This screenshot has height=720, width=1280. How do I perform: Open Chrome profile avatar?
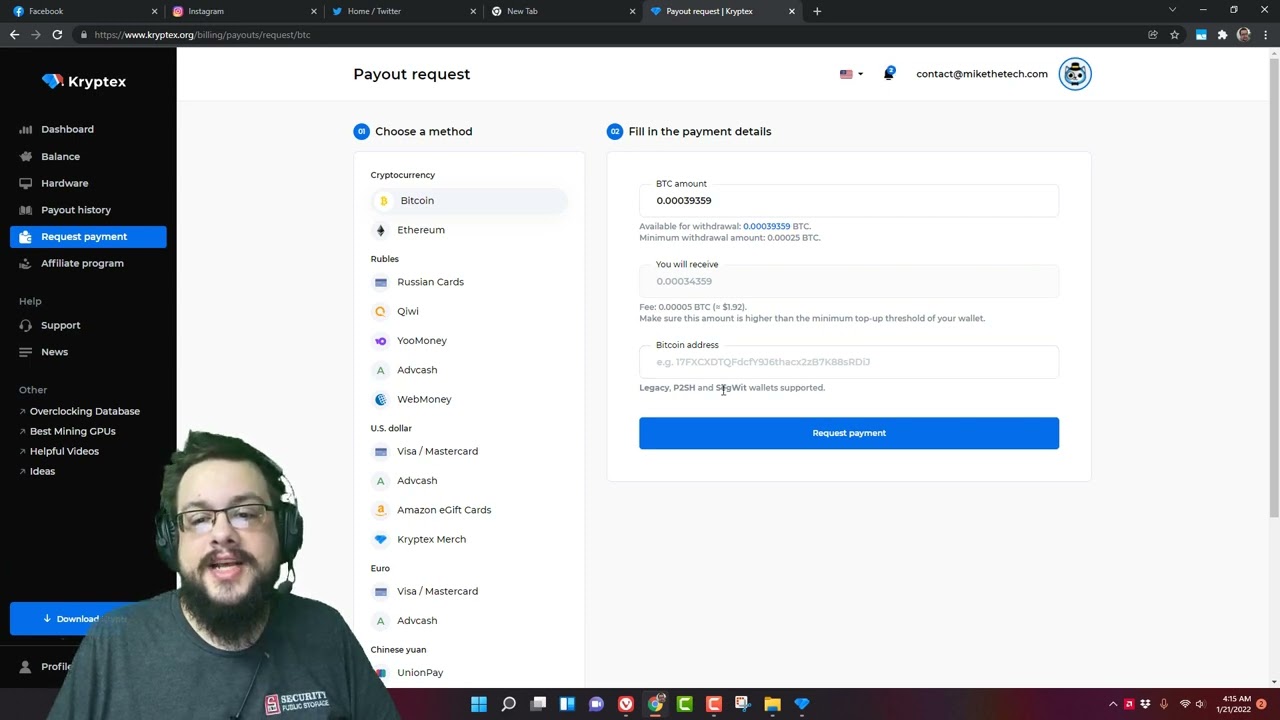pos(1244,35)
